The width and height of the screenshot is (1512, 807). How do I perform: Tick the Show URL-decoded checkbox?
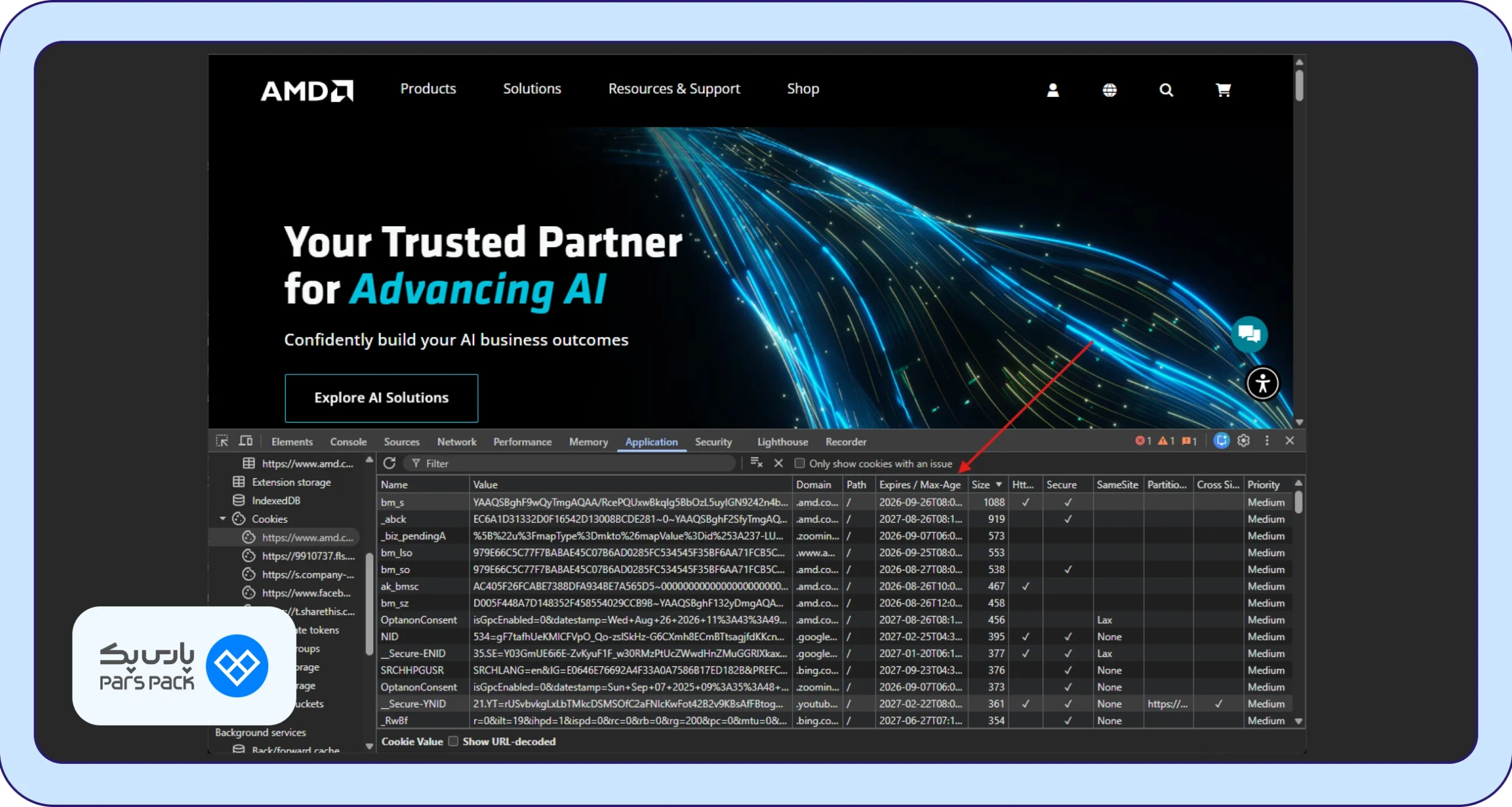coord(453,741)
